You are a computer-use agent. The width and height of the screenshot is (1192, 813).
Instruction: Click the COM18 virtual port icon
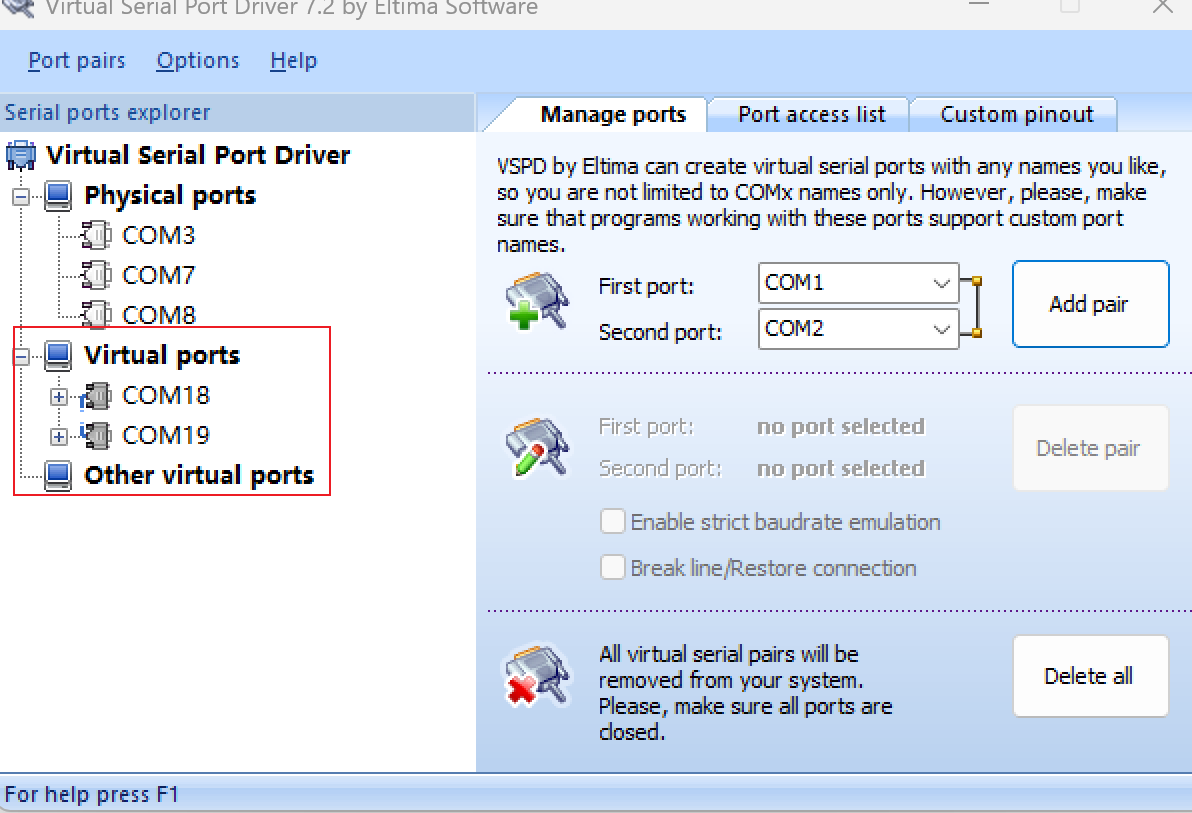(x=97, y=395)
